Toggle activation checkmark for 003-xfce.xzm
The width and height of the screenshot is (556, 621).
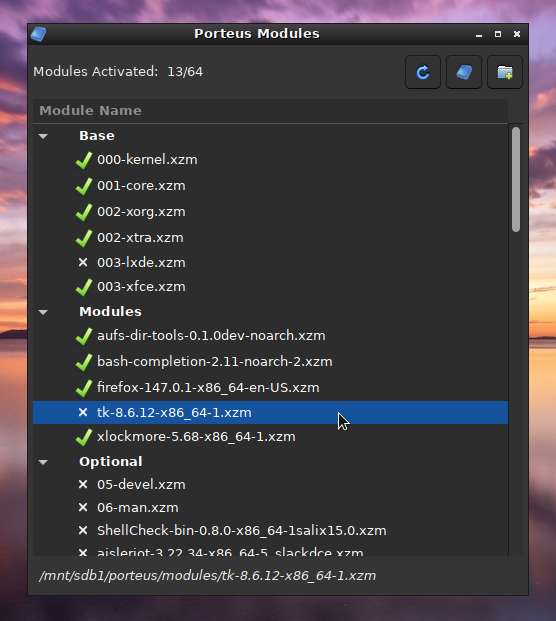[84, 287]
